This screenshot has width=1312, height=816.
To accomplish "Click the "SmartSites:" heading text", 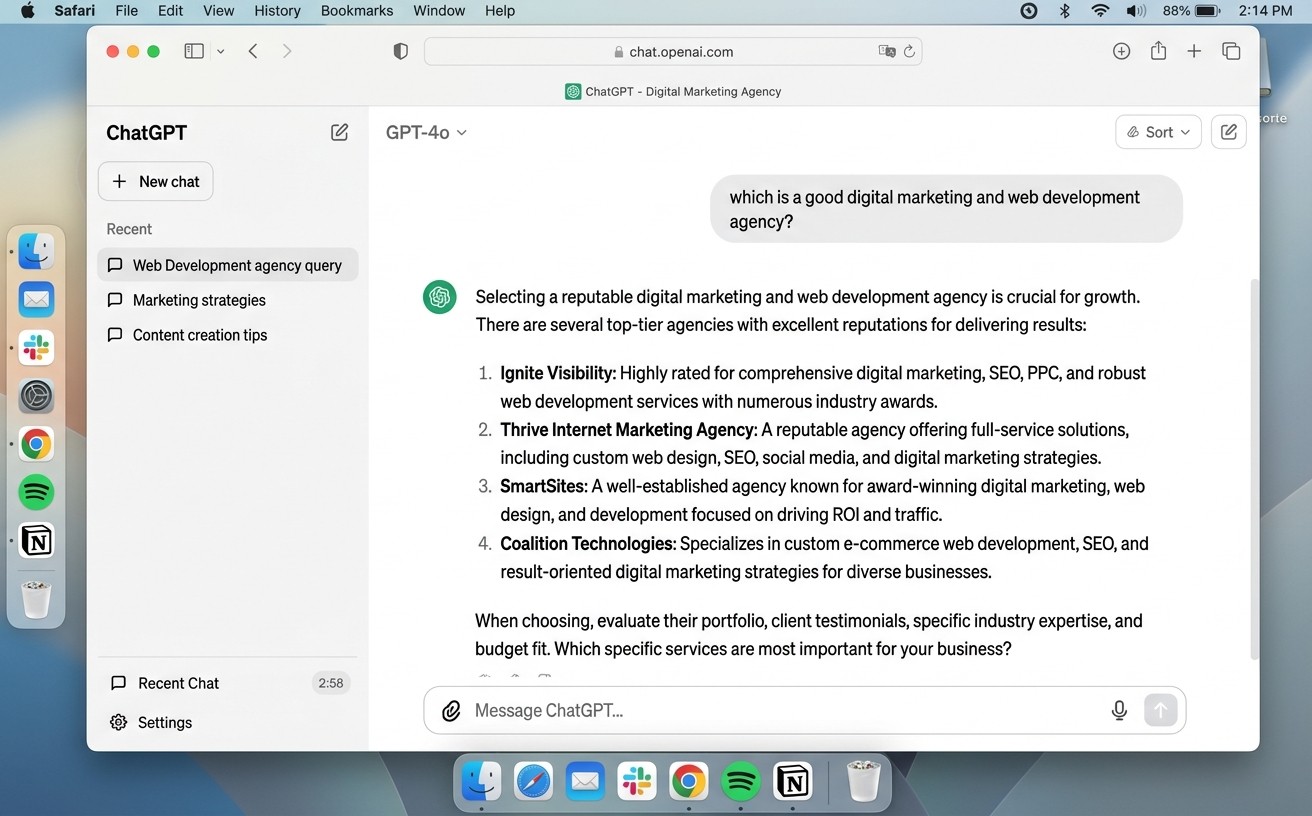I will point(544,487).
